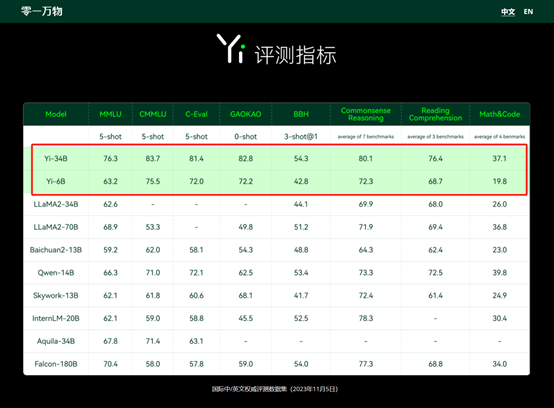Select the Yi-34B model row label
The height and width of the screenshot is (408, 554).
coord(56,159)
